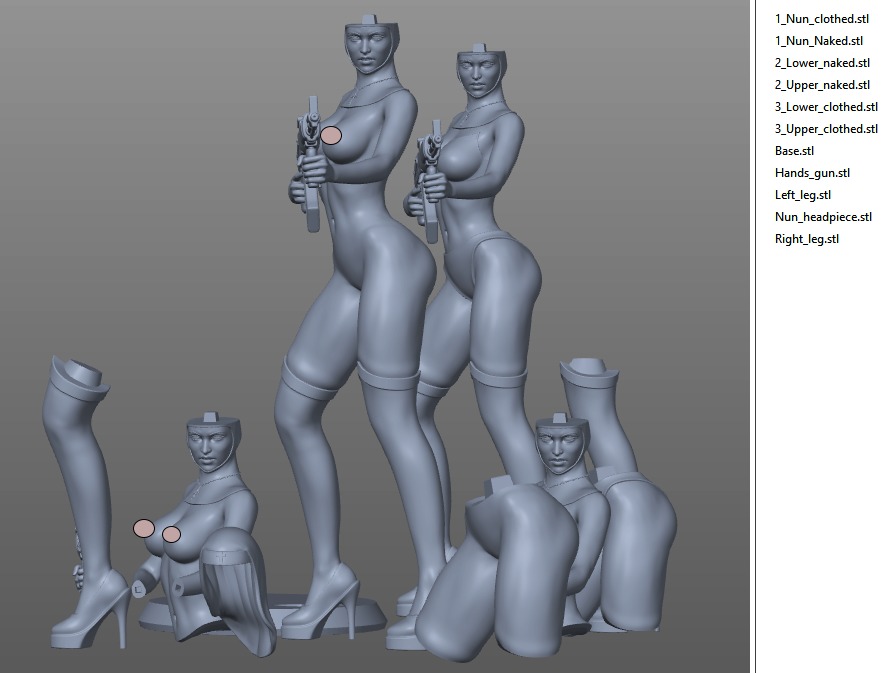The width and height of the screenshot is (891, 673).
Task: Select the Nun_headpiece.stl file entry
Action: [x=823, y=217]
